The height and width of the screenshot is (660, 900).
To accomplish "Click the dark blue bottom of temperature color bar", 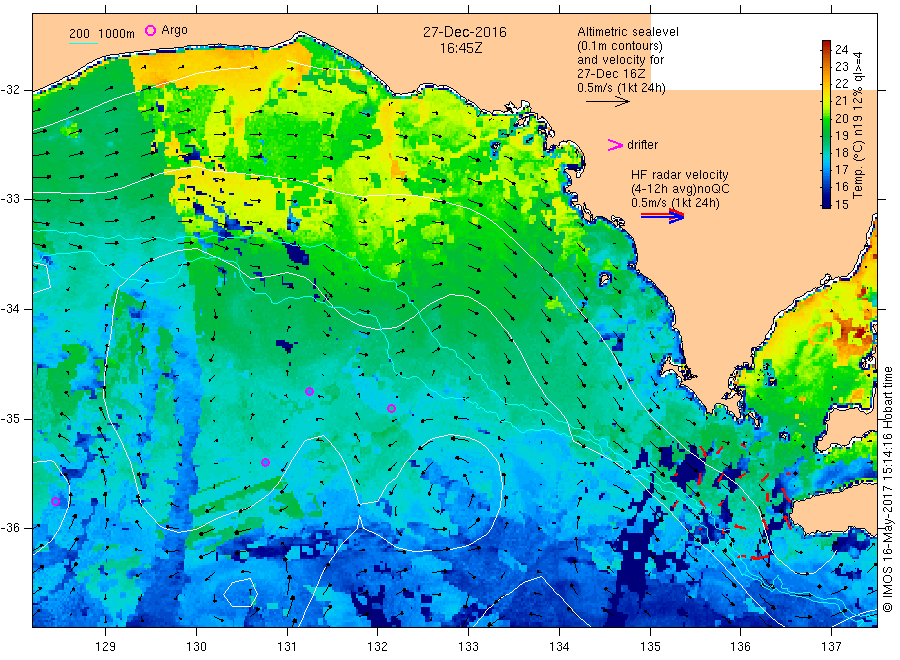I will pos(826,202).
